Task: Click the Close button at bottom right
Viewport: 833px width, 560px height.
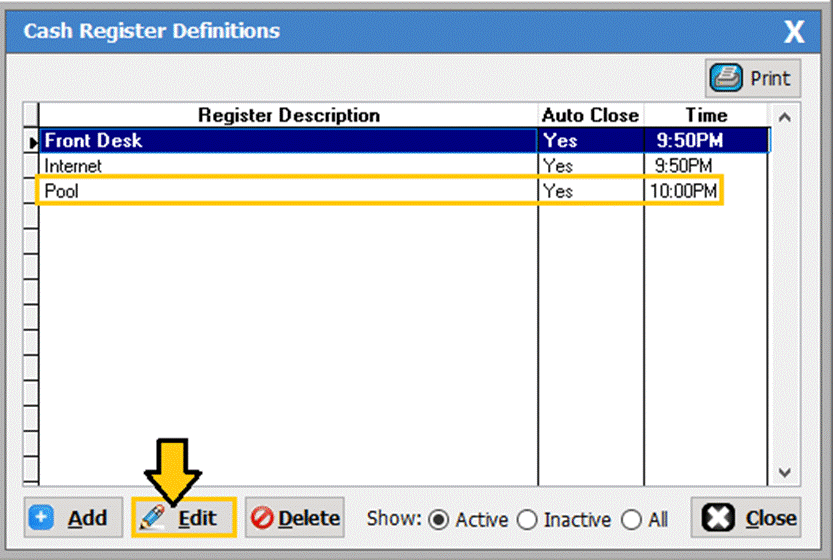Action: point(745,518)
